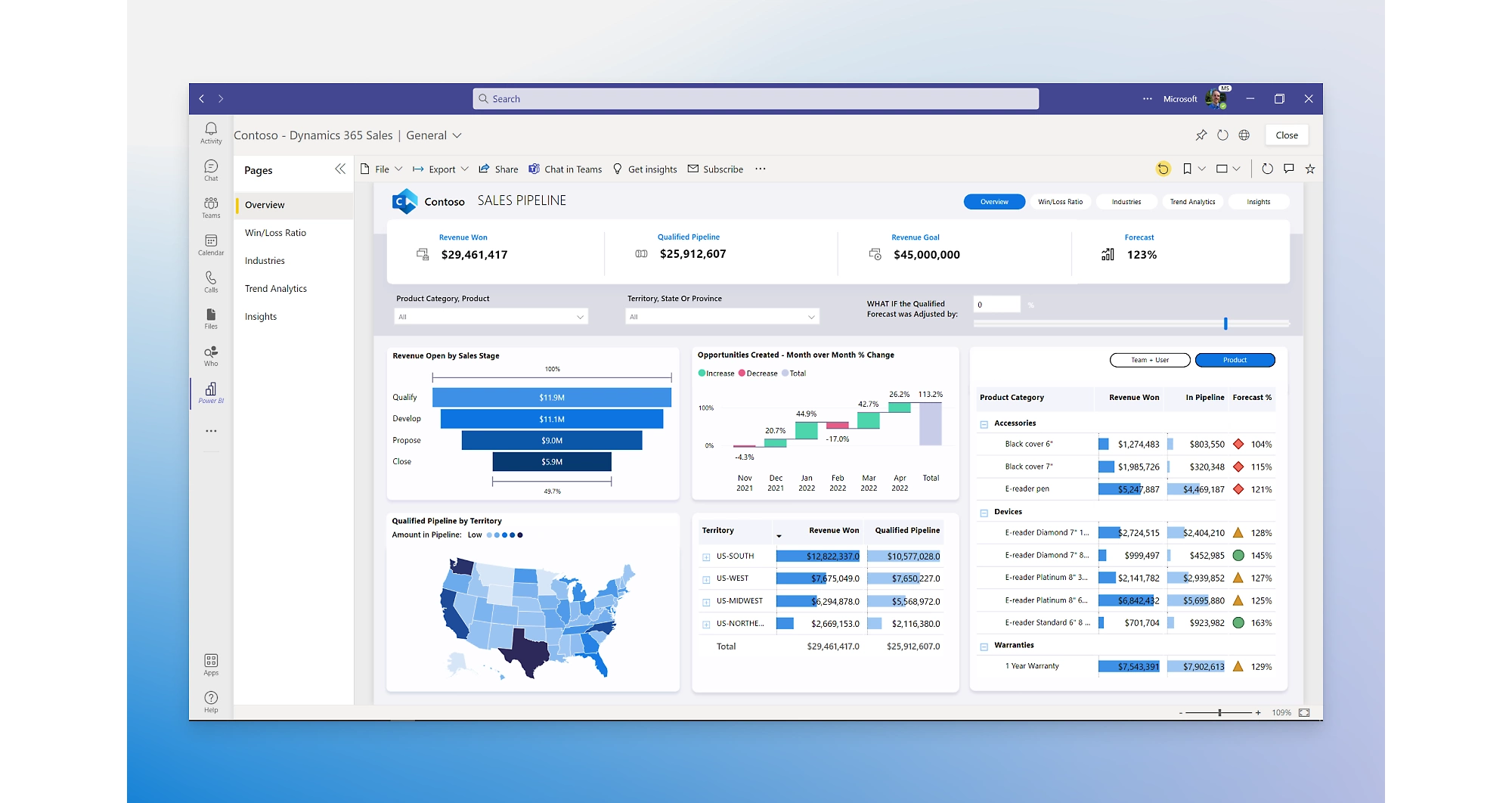
Task: Switch to Trend Analytics report tab
Action: [1192, 202]
